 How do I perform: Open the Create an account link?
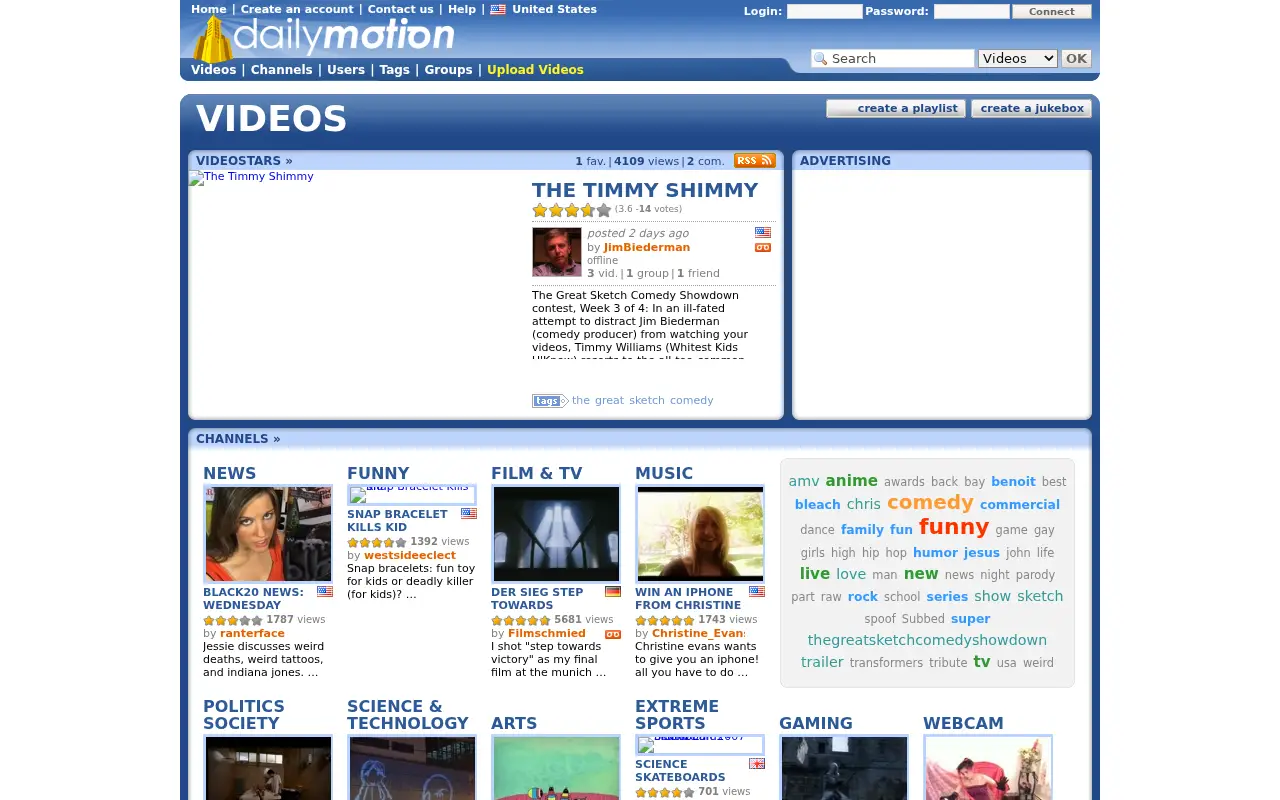click(x=297, y=10)
